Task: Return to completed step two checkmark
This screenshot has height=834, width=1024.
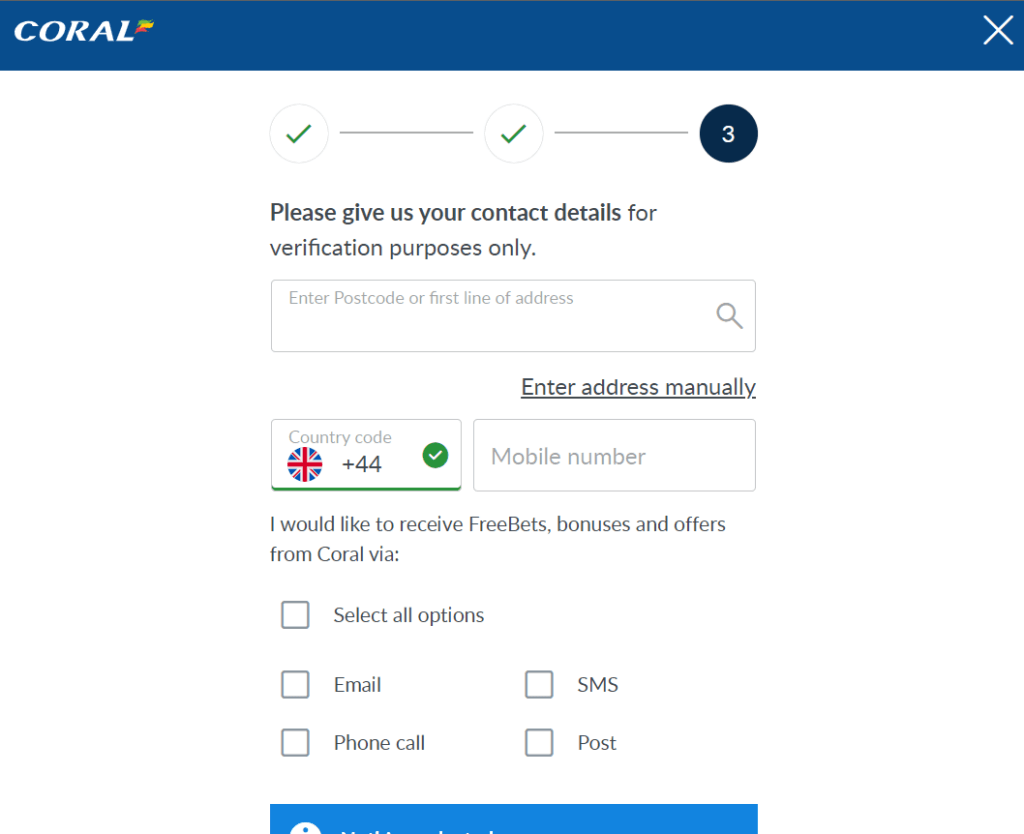Action: (514, 134)
